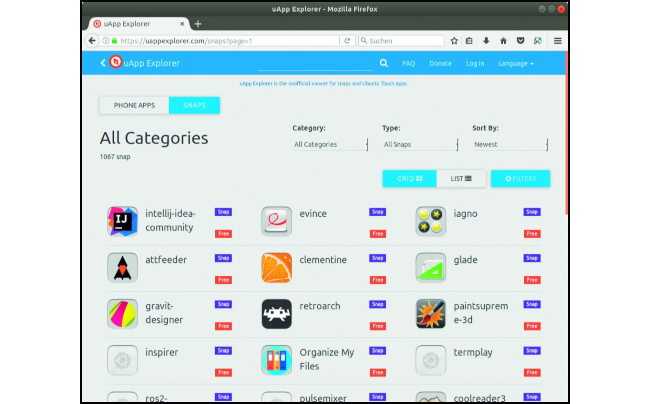This screenshot has width=650, height=404.
Task: Open the Pocket icon in toolbar
Action: (521, 41)
